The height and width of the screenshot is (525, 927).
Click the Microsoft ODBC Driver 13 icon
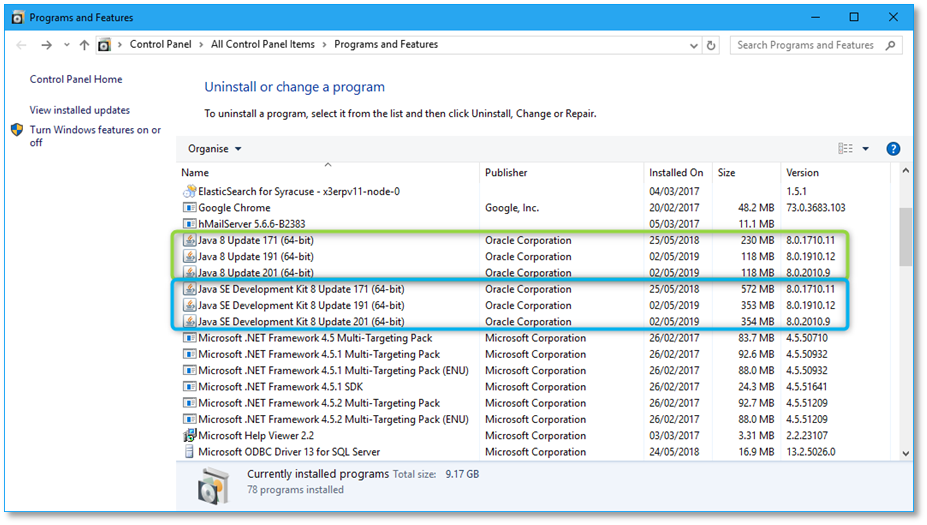[x=189, y=452]
